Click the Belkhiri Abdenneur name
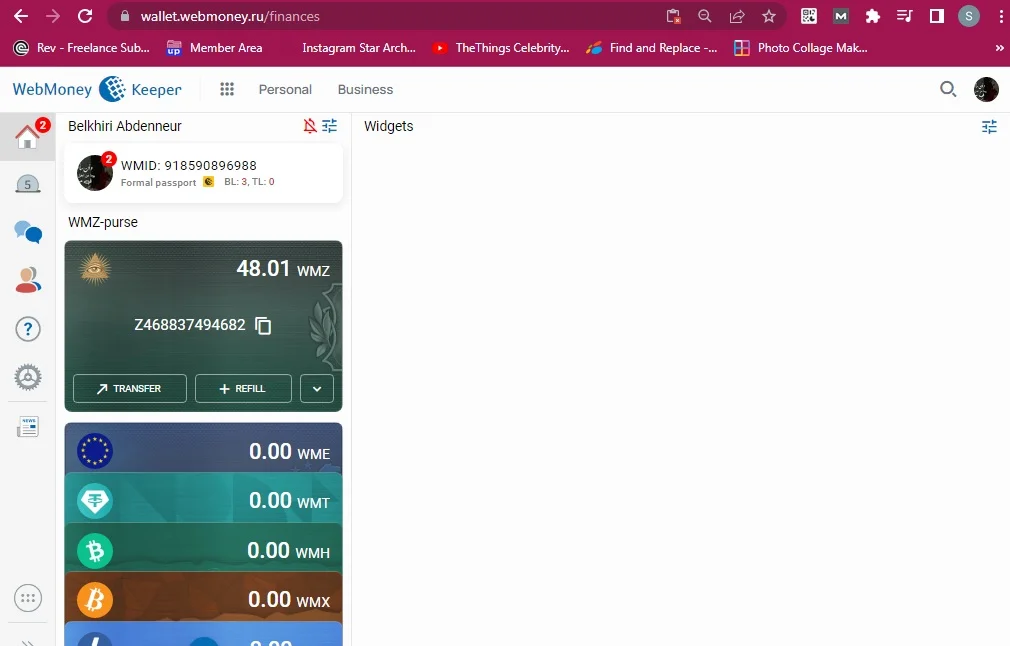The image size is (1010, 646). (125, 126)
